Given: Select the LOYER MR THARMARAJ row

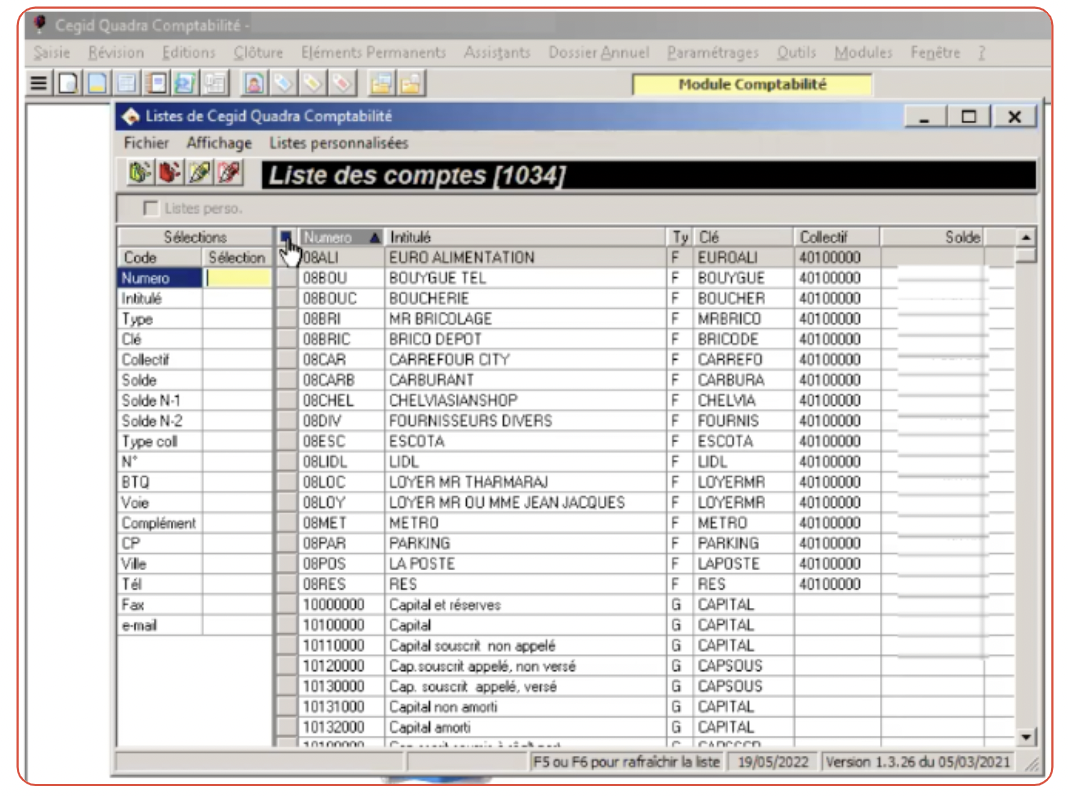Looking at the screenshot, I should click(x=657, y=482).
